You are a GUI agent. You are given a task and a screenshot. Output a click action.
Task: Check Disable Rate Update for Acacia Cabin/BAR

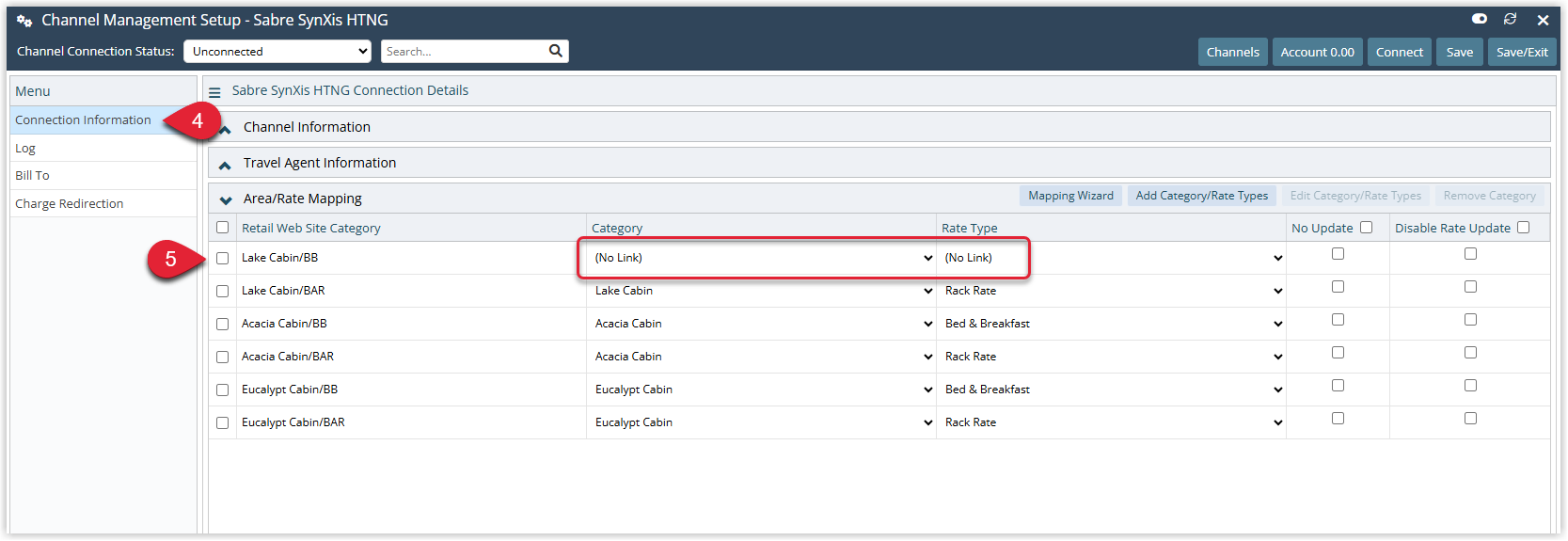pyautogui.click(x=1470, y=353)
